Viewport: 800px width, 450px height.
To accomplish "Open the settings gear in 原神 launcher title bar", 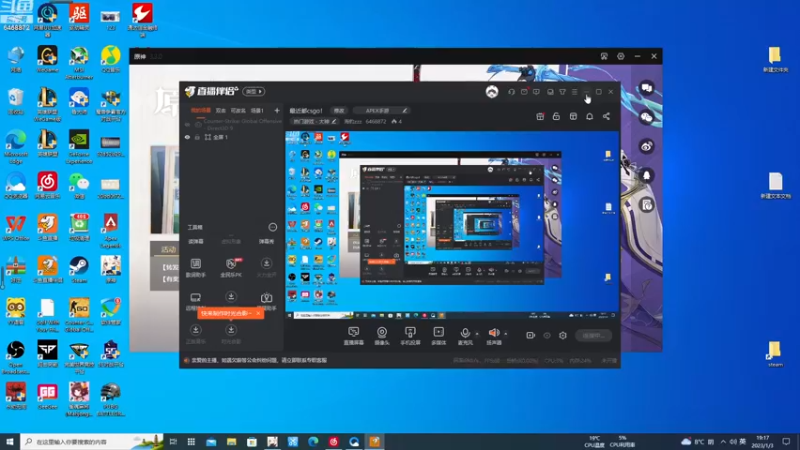I will (620, 56).
